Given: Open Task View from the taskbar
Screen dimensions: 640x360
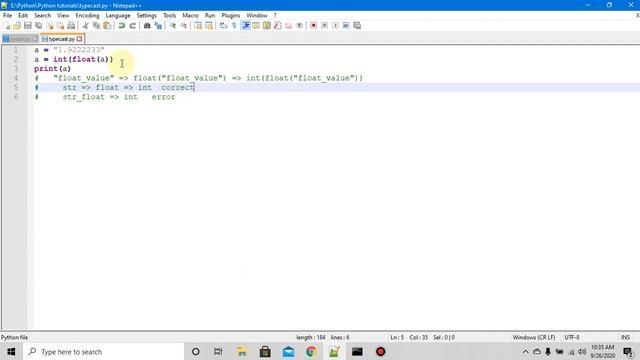Looking at the screenshot, I should coord(218,352).
